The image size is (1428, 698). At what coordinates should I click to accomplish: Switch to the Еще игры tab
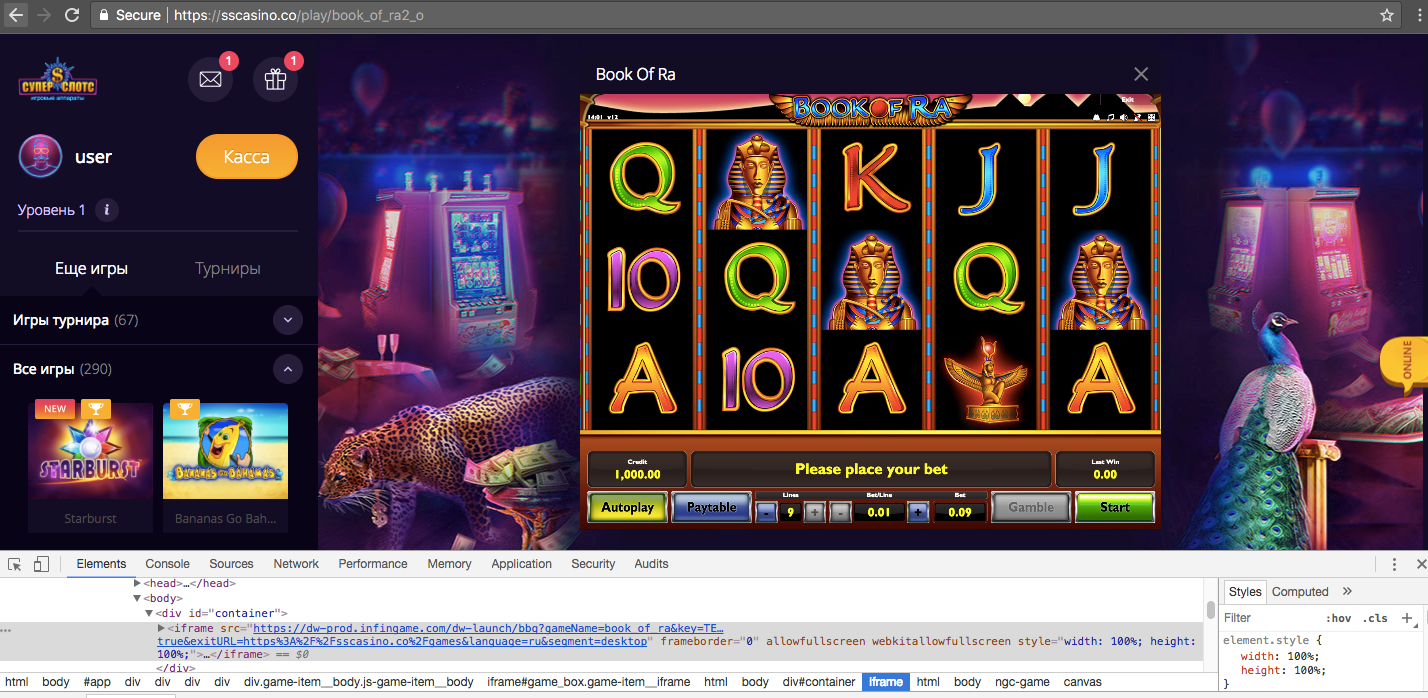(x=91, y=268)
